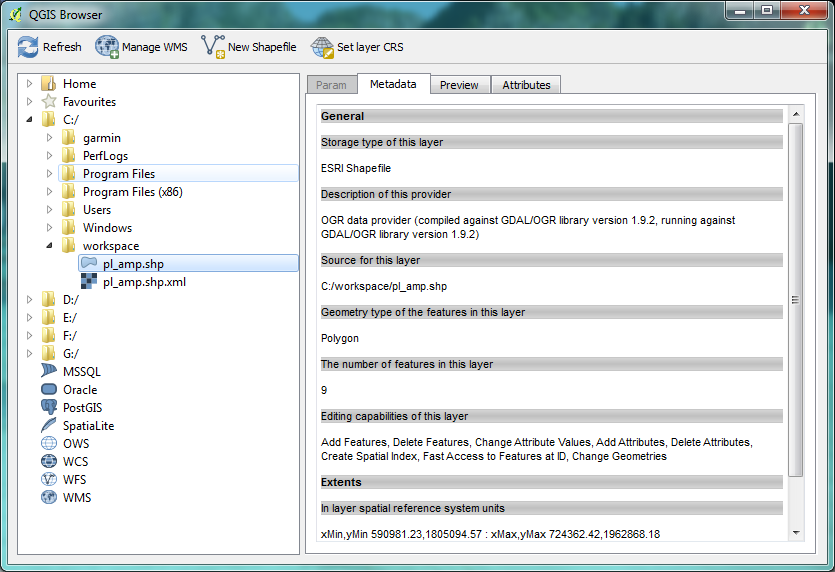
Task: Click the 'ESRI Shapefile' storage type text
Action: 356,168
